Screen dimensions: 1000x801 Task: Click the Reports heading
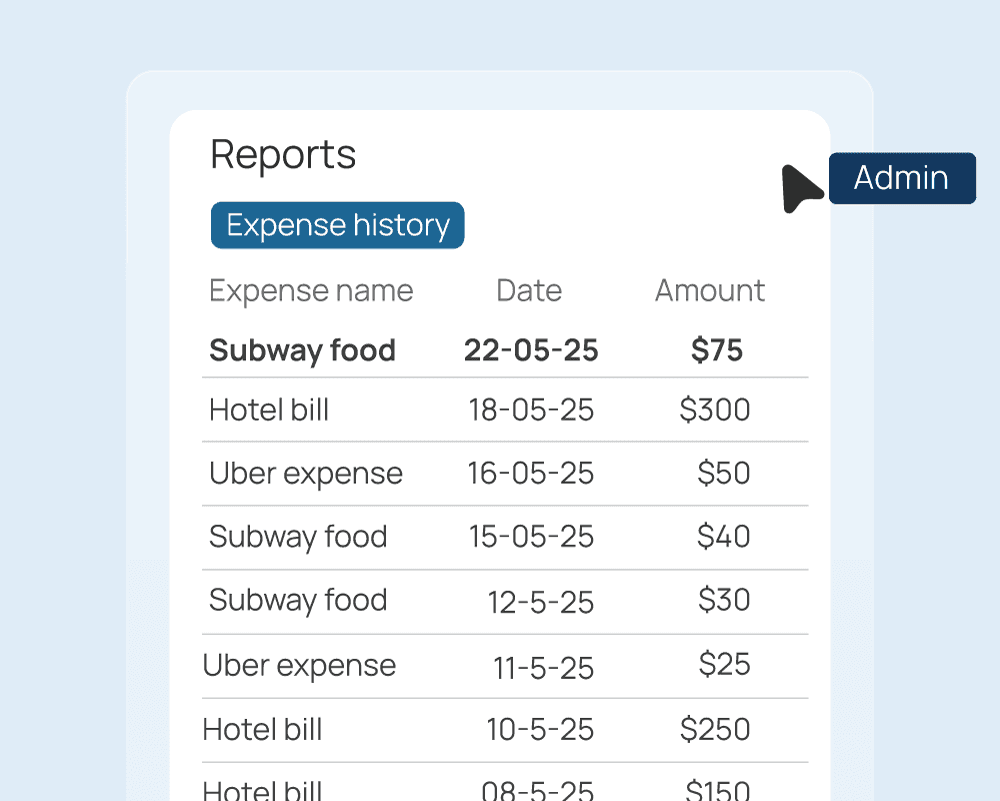click(283, 155)
